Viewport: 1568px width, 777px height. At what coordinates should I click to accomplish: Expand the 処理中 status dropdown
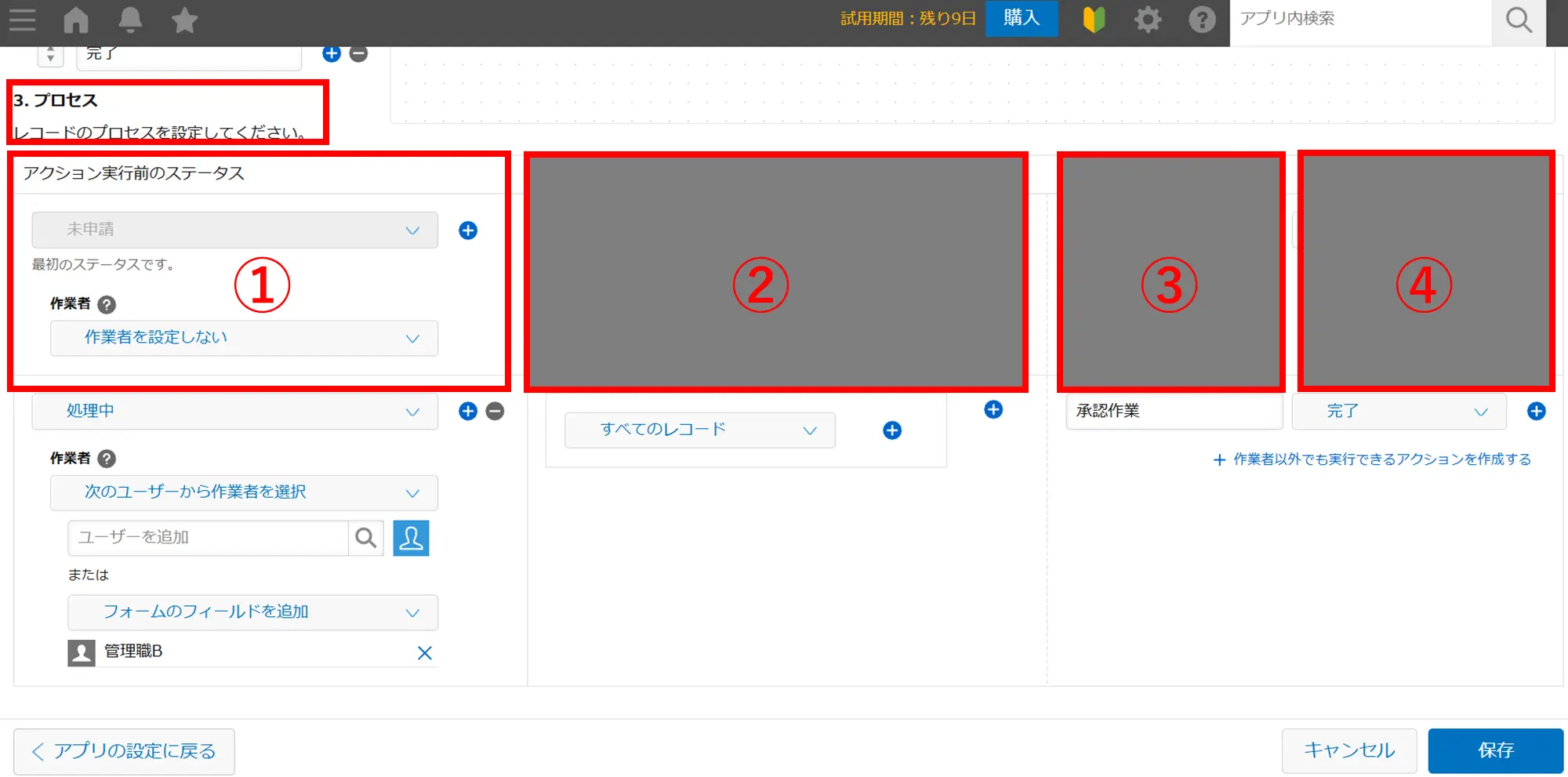(x=234, y=412)
